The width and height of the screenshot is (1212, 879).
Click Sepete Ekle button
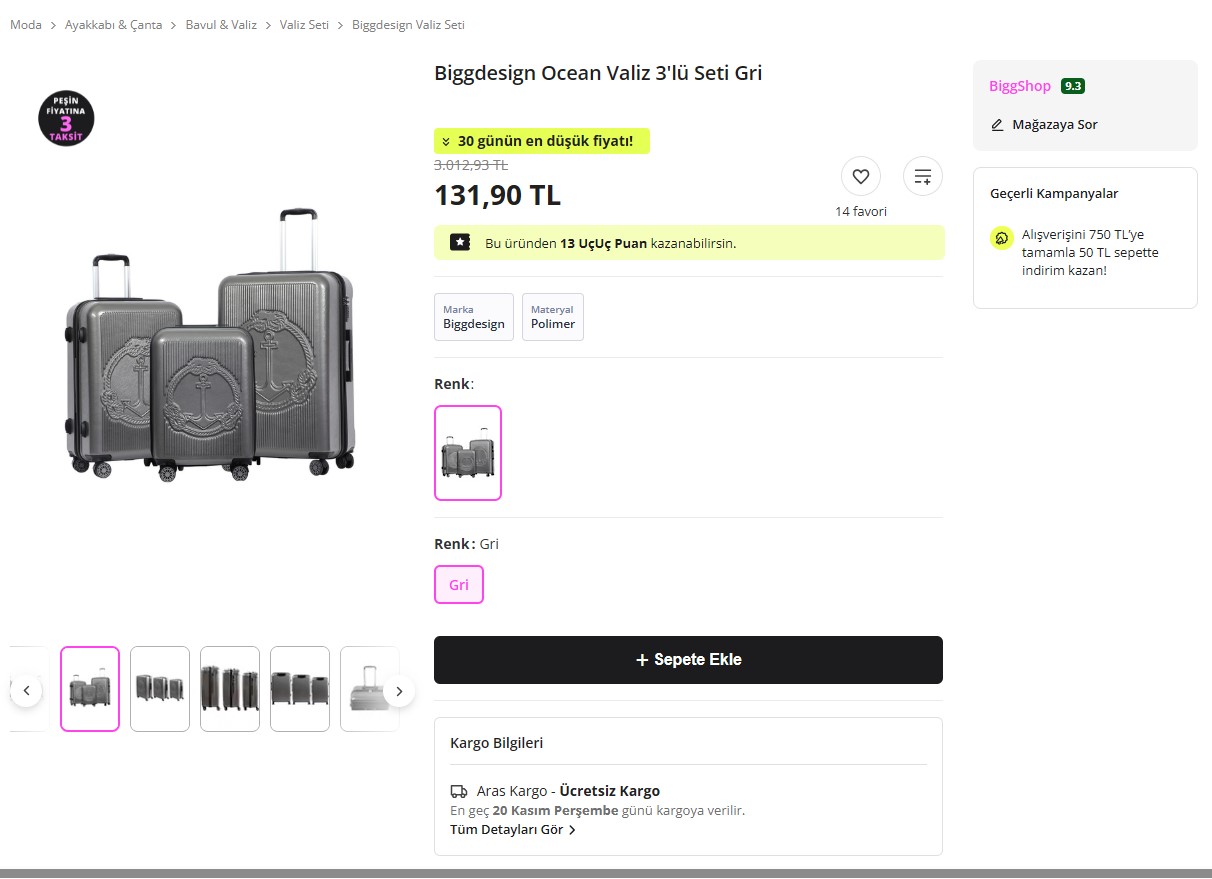pos(688,660)
